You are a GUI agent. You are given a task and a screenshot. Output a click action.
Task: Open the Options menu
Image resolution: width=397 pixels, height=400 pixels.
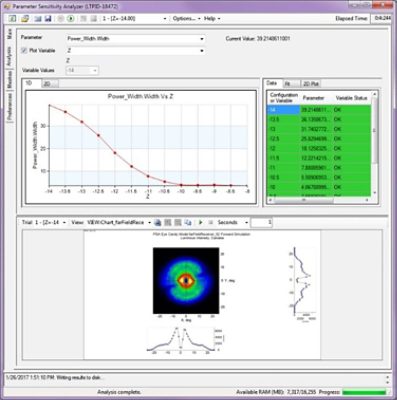[186, 19]
